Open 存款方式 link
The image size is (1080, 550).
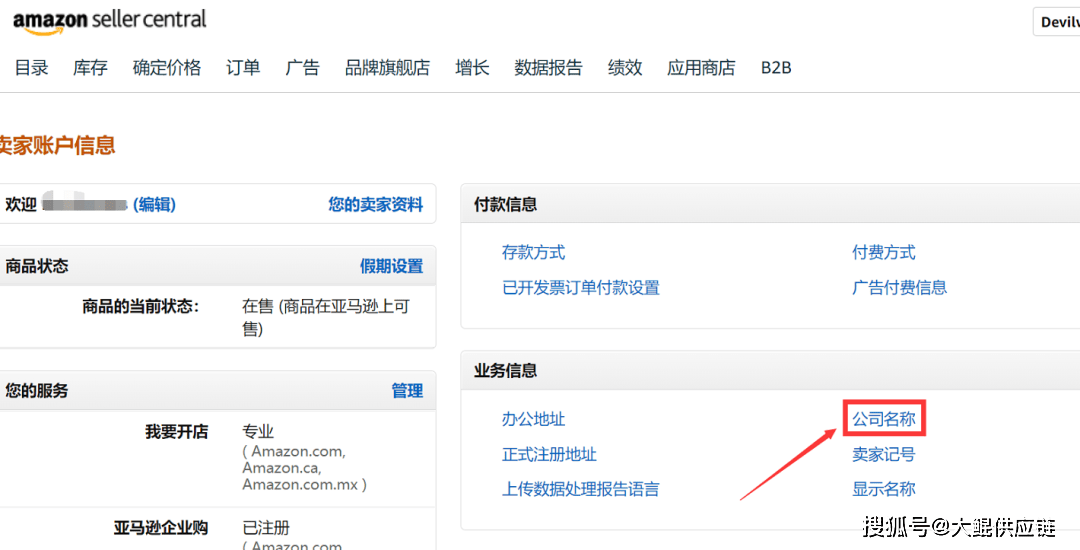(x=534, y=253)
